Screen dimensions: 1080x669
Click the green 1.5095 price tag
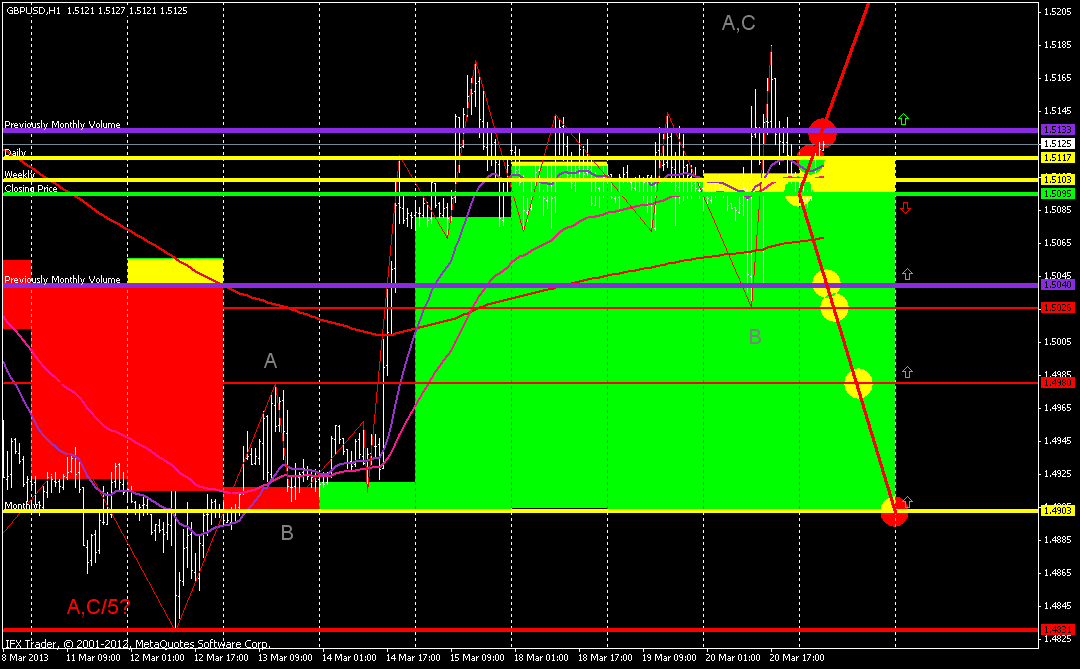pyautogui.click(x=1057, y=194)
